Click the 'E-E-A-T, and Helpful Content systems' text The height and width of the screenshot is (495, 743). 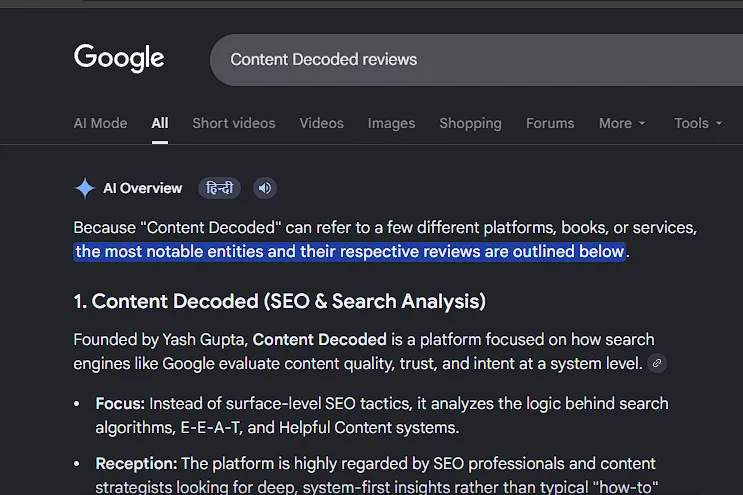pos(320,428)
